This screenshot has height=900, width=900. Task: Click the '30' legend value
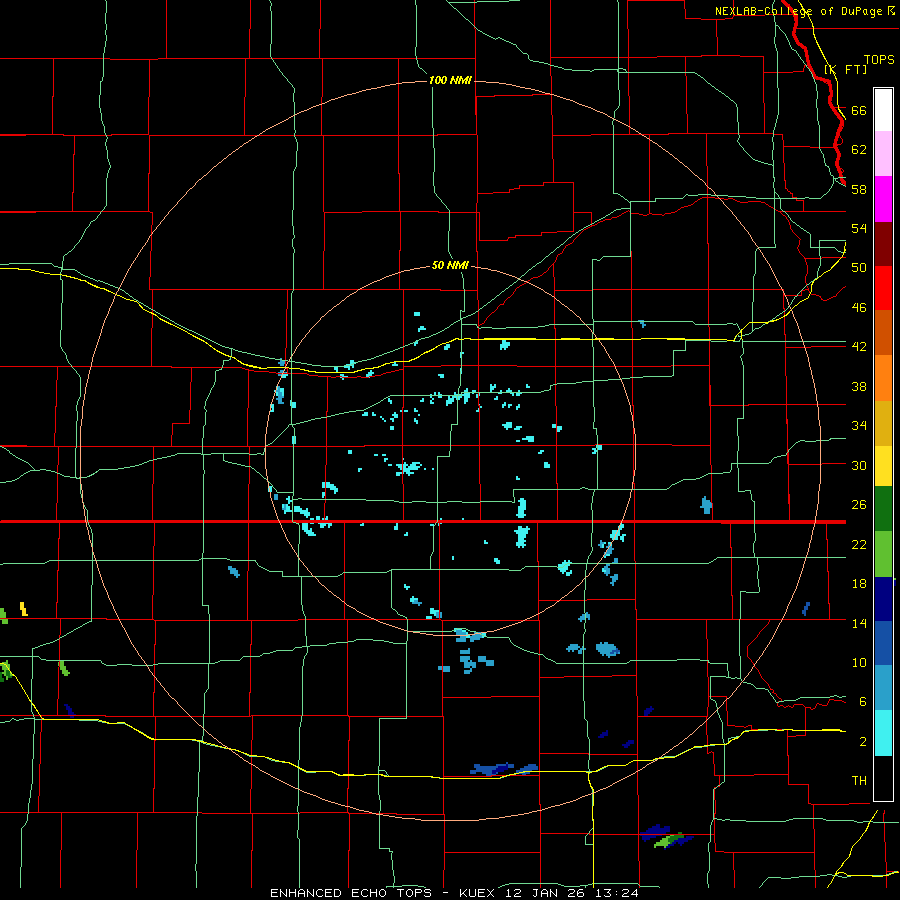pos(859,465)
